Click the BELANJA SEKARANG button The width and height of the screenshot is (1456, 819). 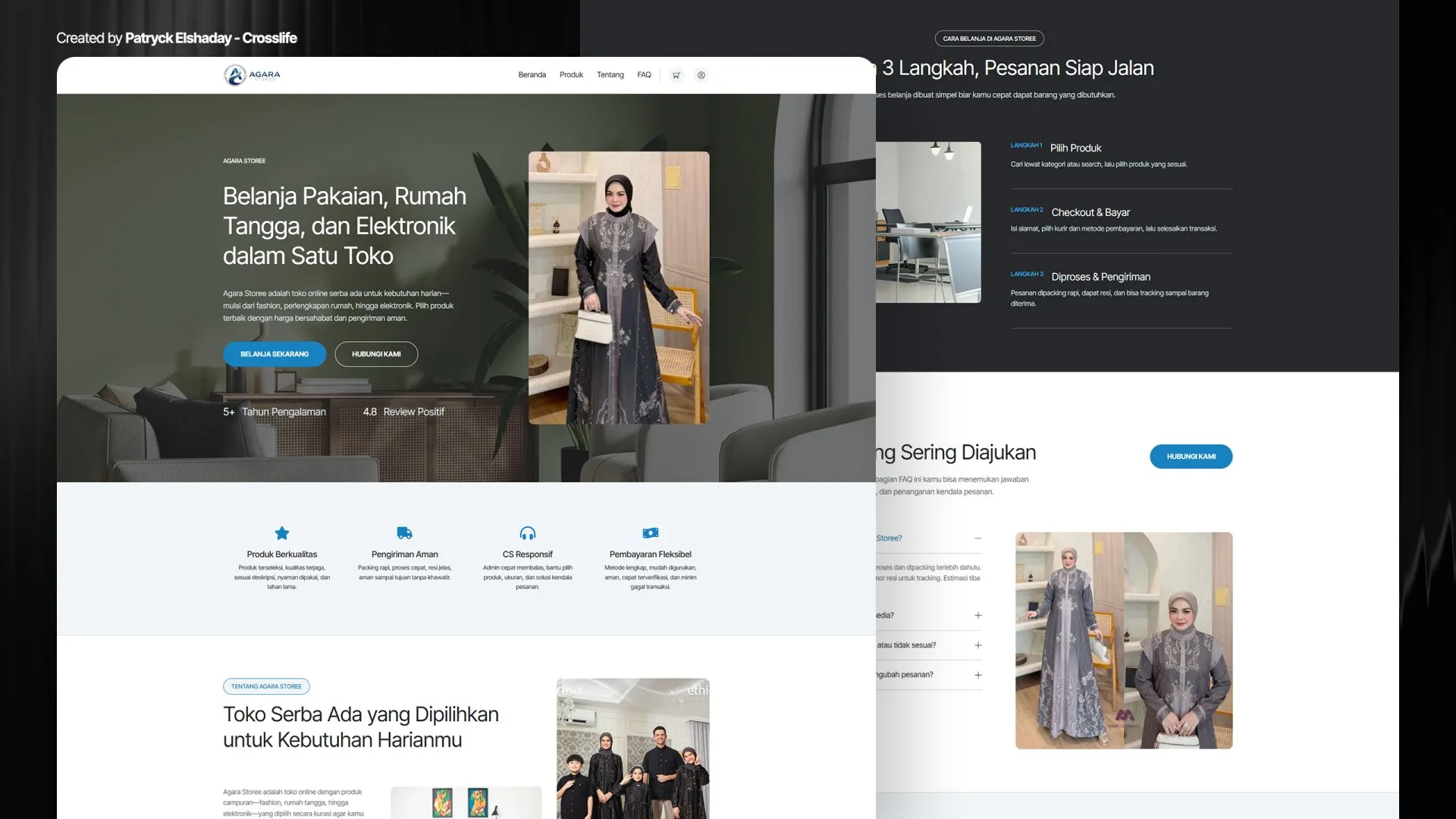[x=275, y=354]
